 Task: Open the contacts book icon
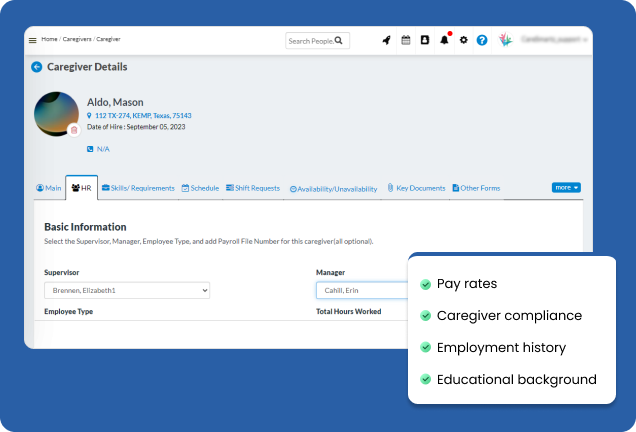(x=424, y=40)
